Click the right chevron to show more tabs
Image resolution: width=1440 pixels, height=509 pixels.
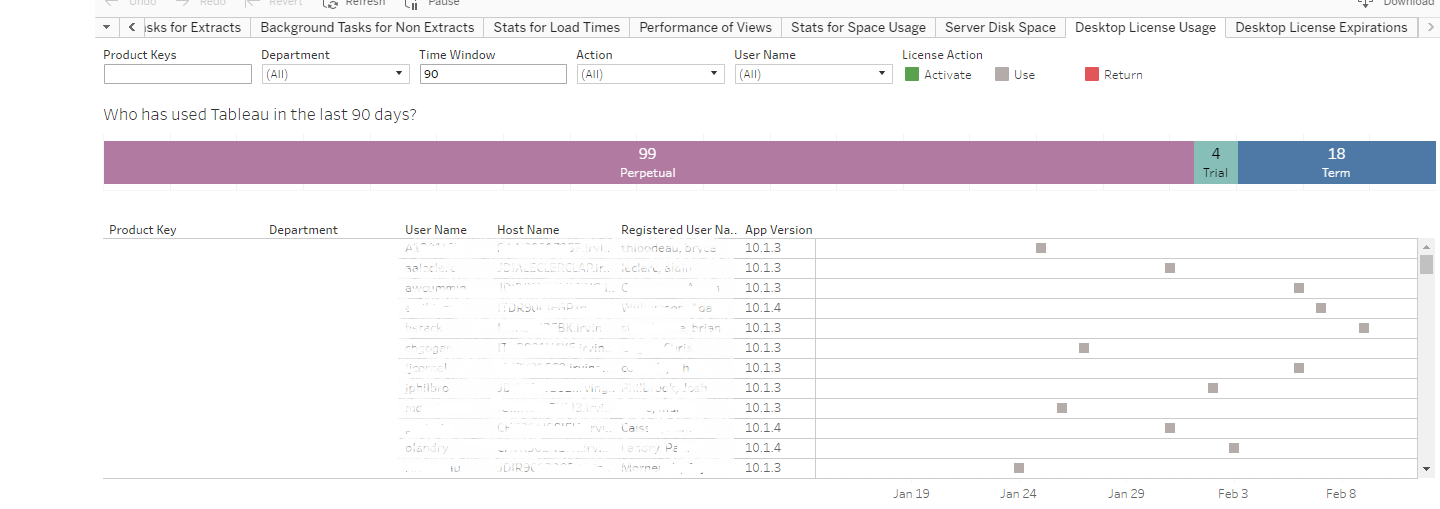[x=1428, y=27]
